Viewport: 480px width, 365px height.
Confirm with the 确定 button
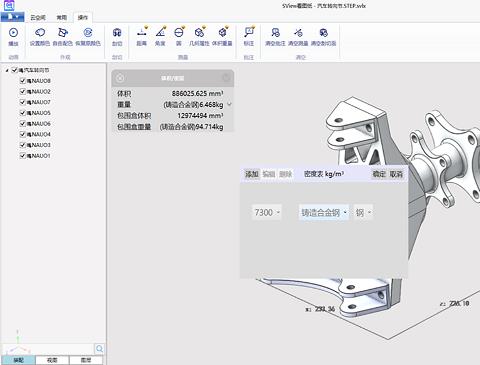click(379, 174)
